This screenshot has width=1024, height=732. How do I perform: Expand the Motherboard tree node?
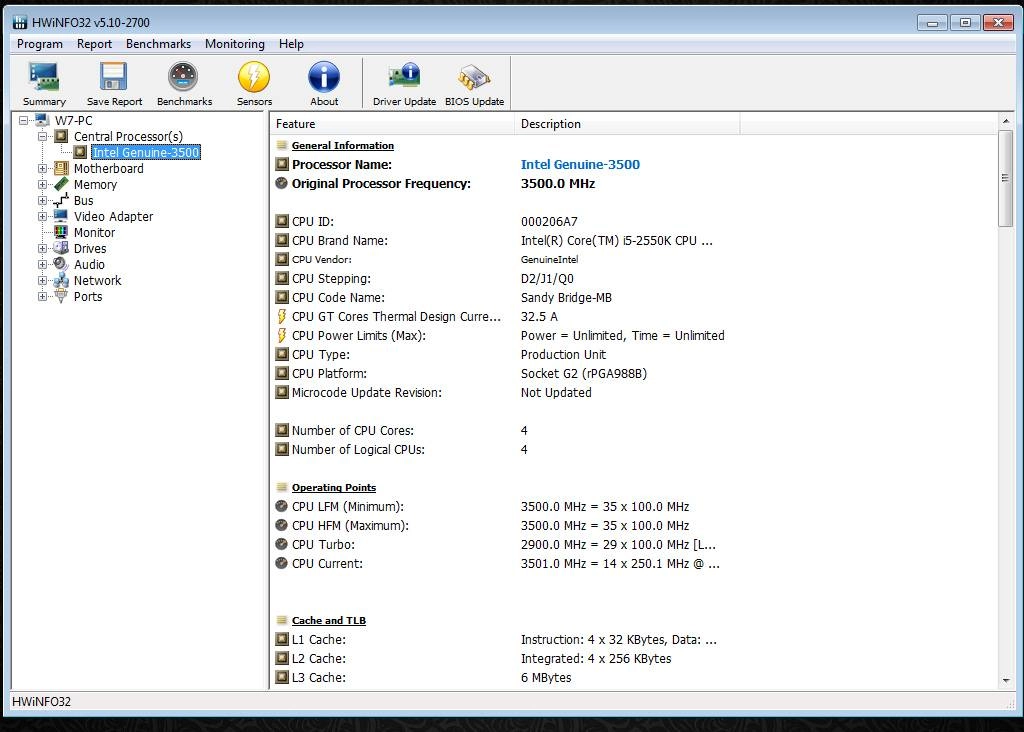click(42, 168)
